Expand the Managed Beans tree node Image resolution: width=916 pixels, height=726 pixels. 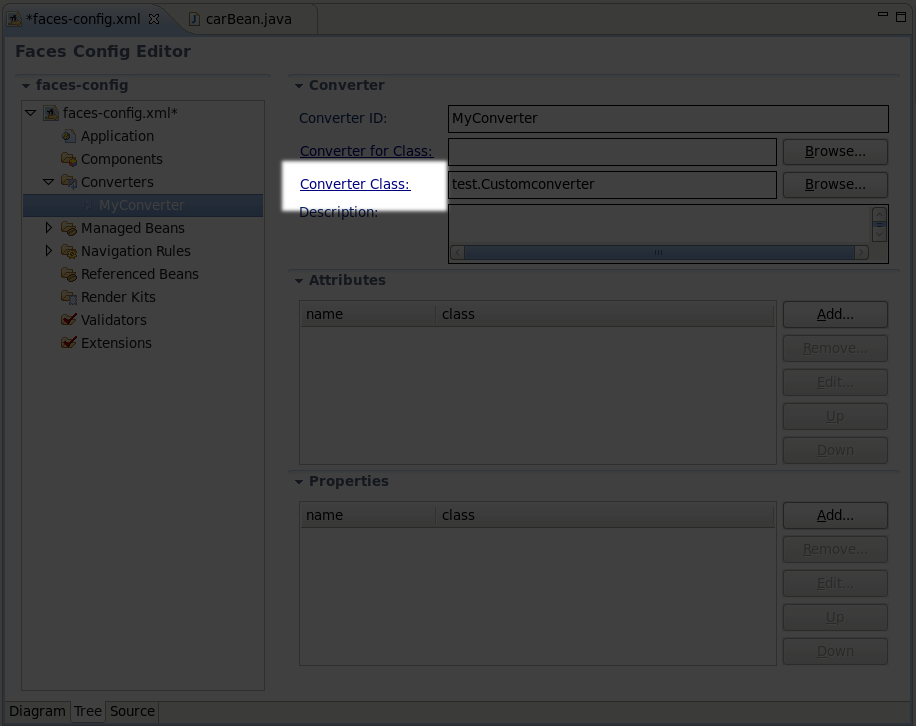coord(48,227)
